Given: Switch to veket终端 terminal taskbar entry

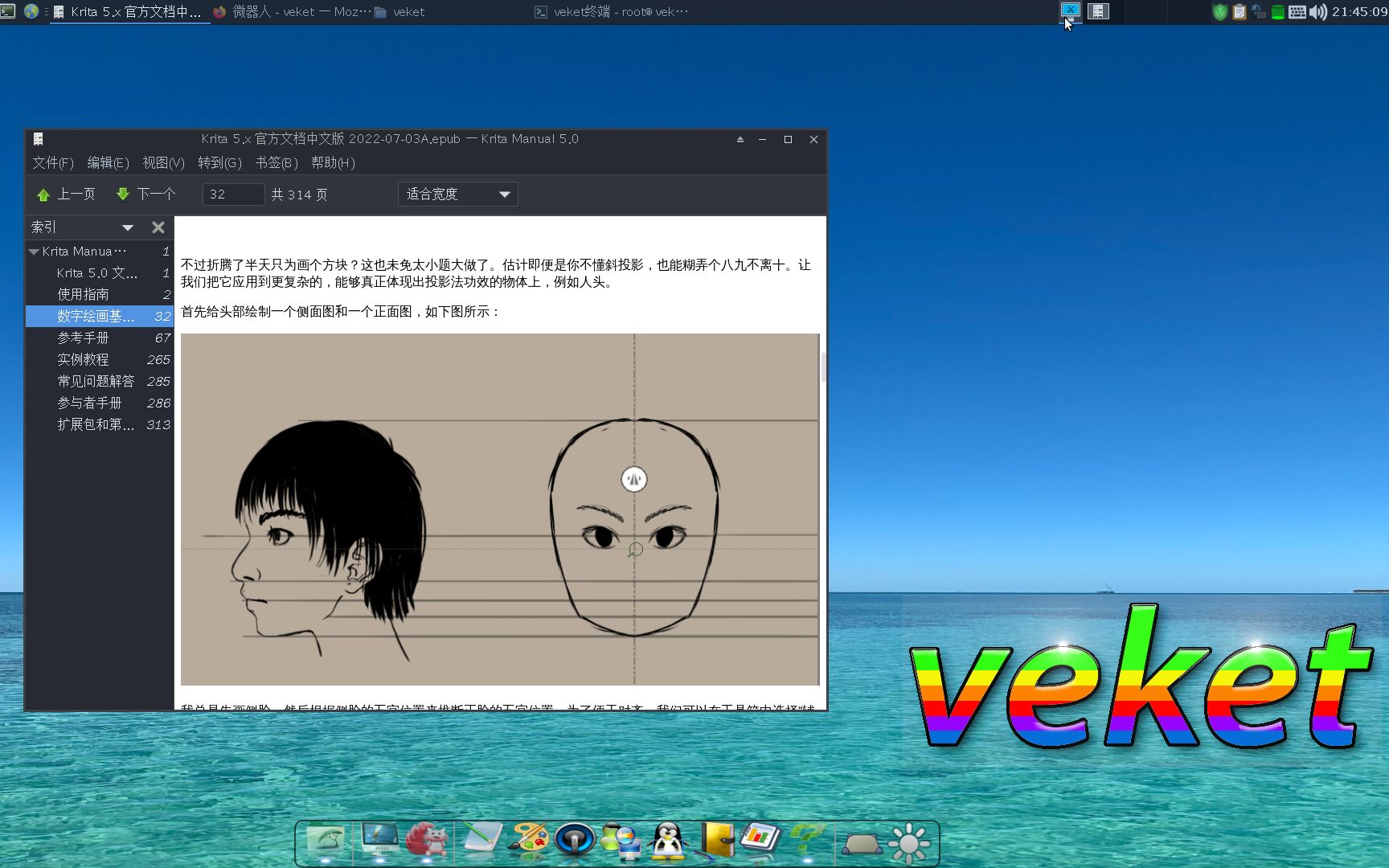Looking at the screenshot, I should click(612, 12).
